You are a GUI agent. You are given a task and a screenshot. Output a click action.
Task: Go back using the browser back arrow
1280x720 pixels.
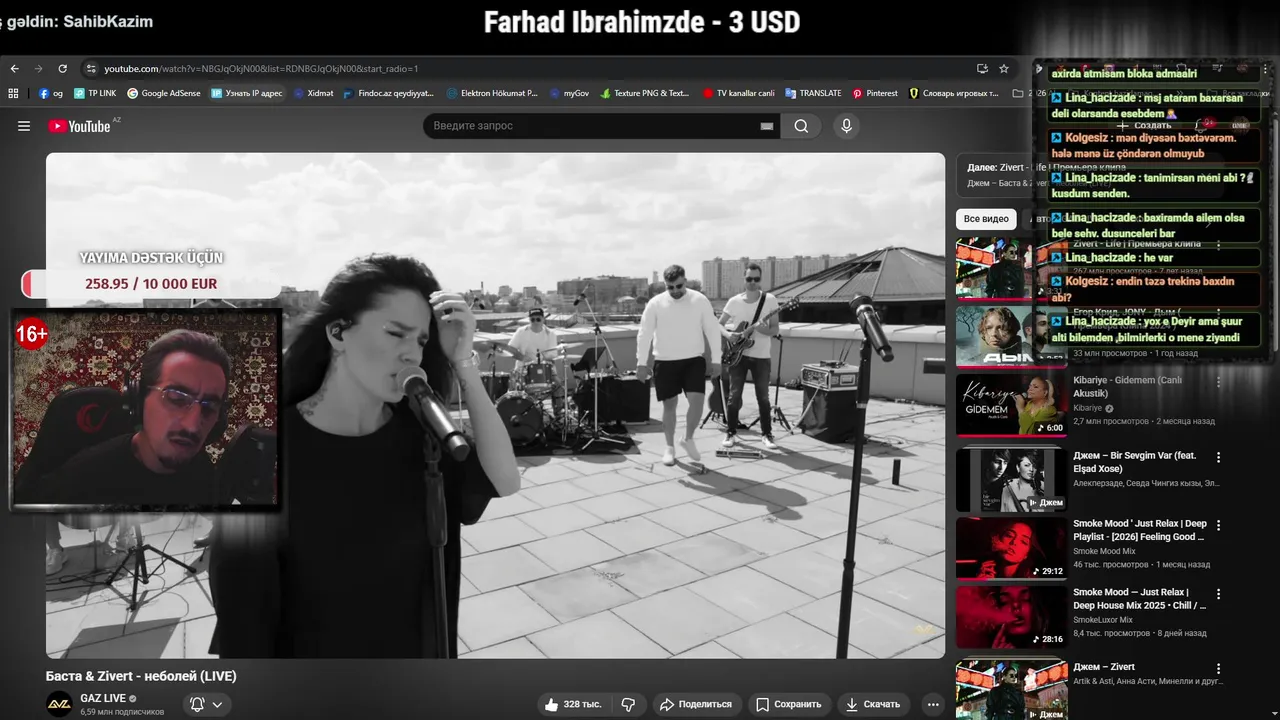(x=14, y=69)
